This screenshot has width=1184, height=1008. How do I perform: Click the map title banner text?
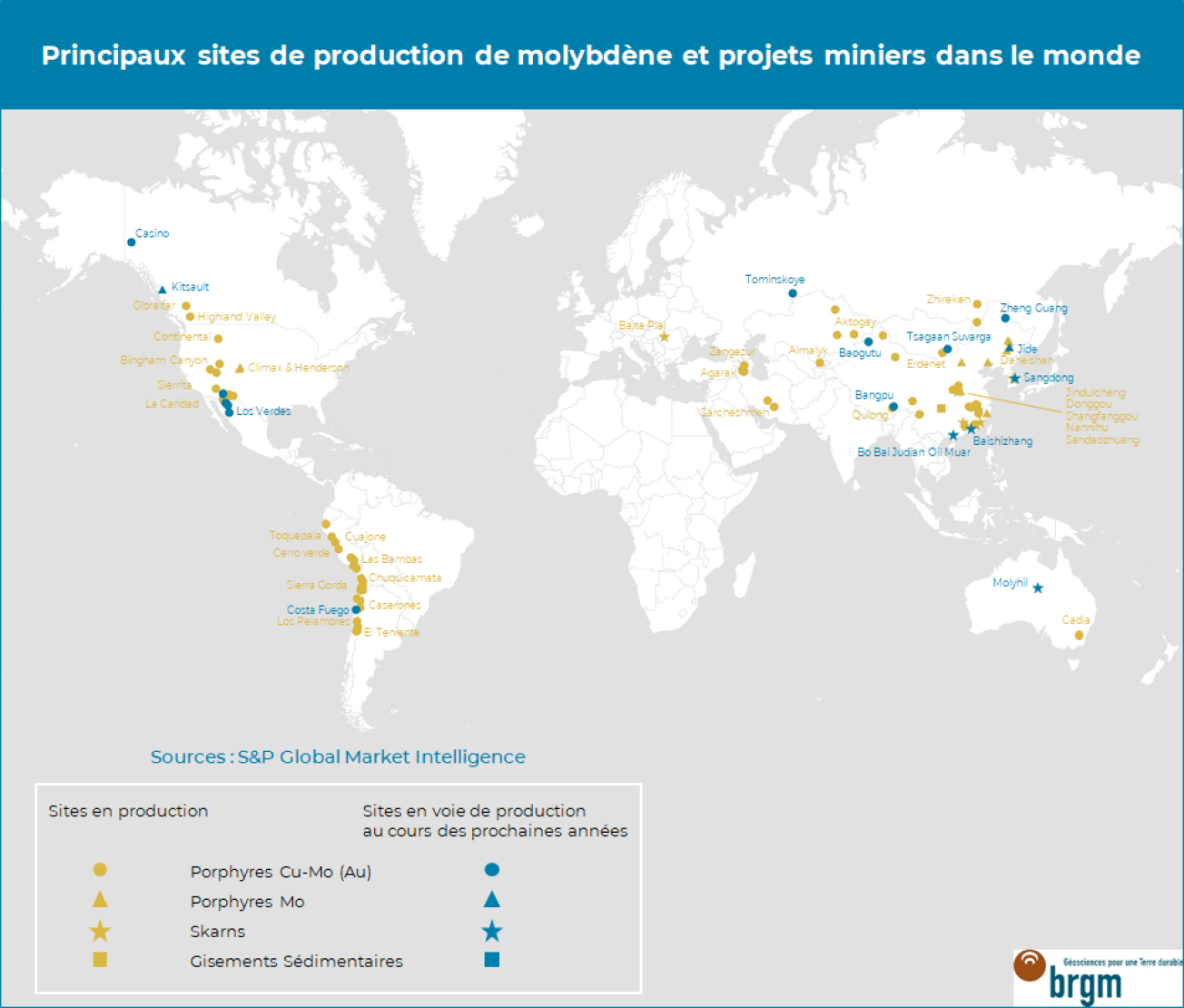(591, 55)
